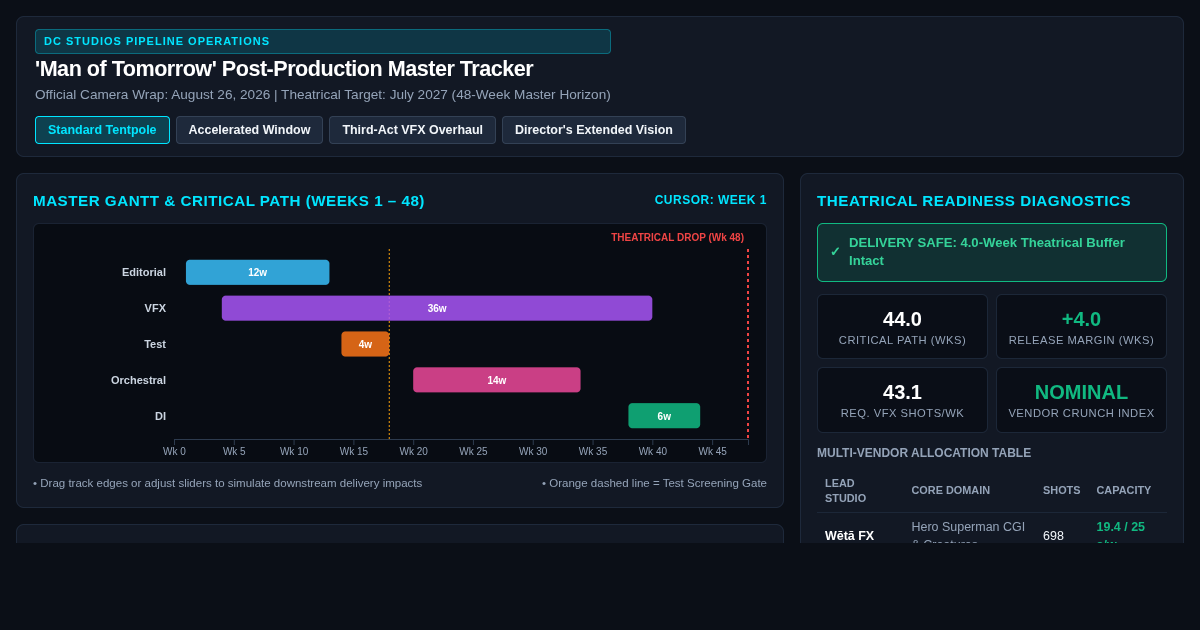1200x630 pixels.
Task: Click the CAPACITY column header
Action: tap(1124, 490)
